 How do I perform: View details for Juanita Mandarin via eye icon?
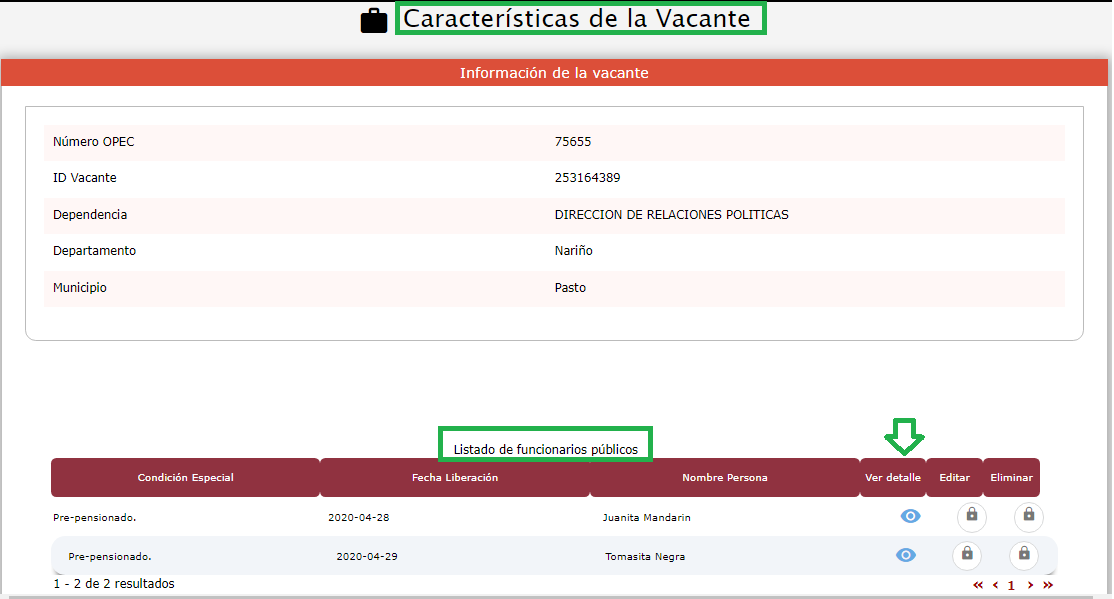[x=909, y=516]
